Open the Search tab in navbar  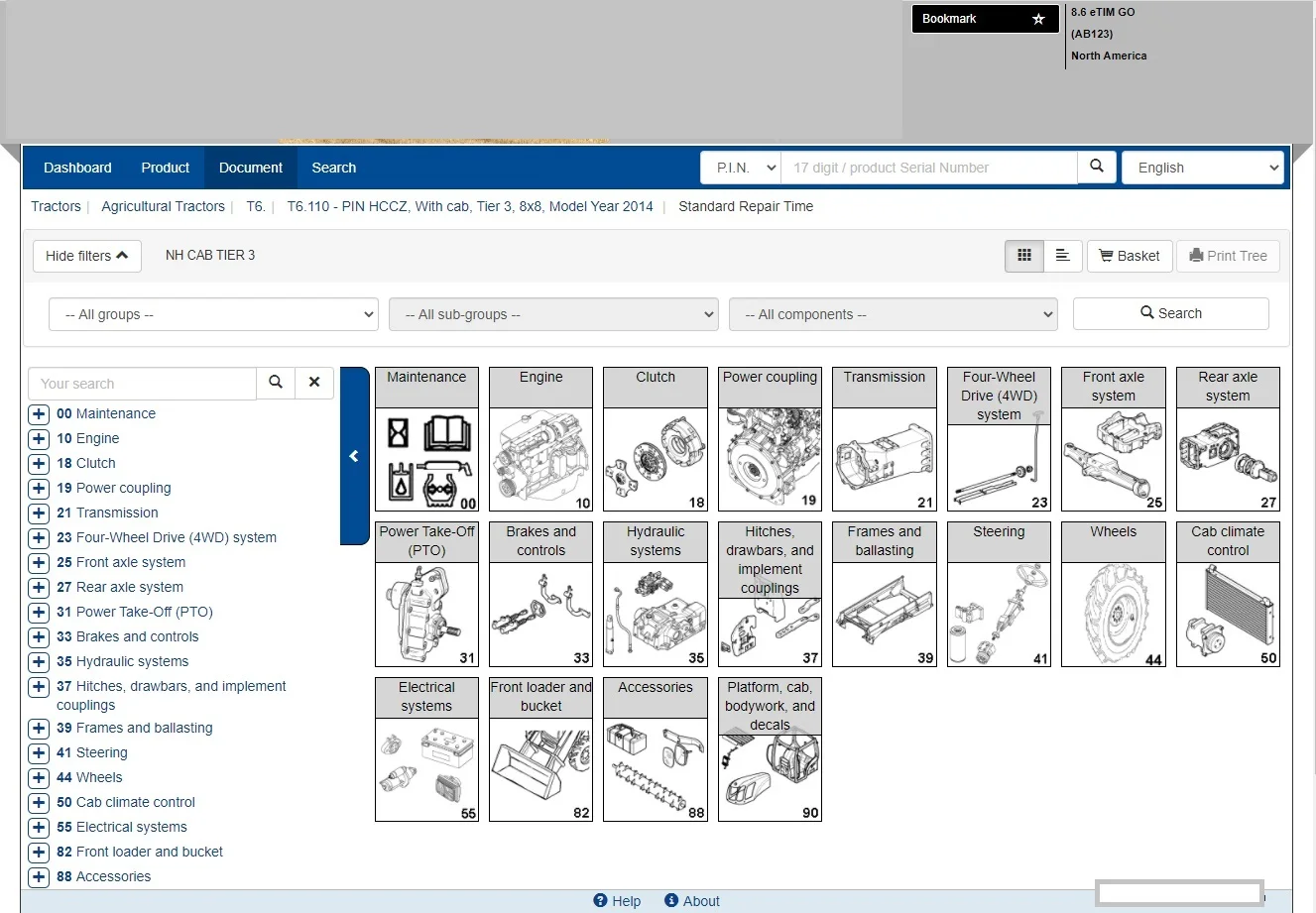(x=334, y=168)
